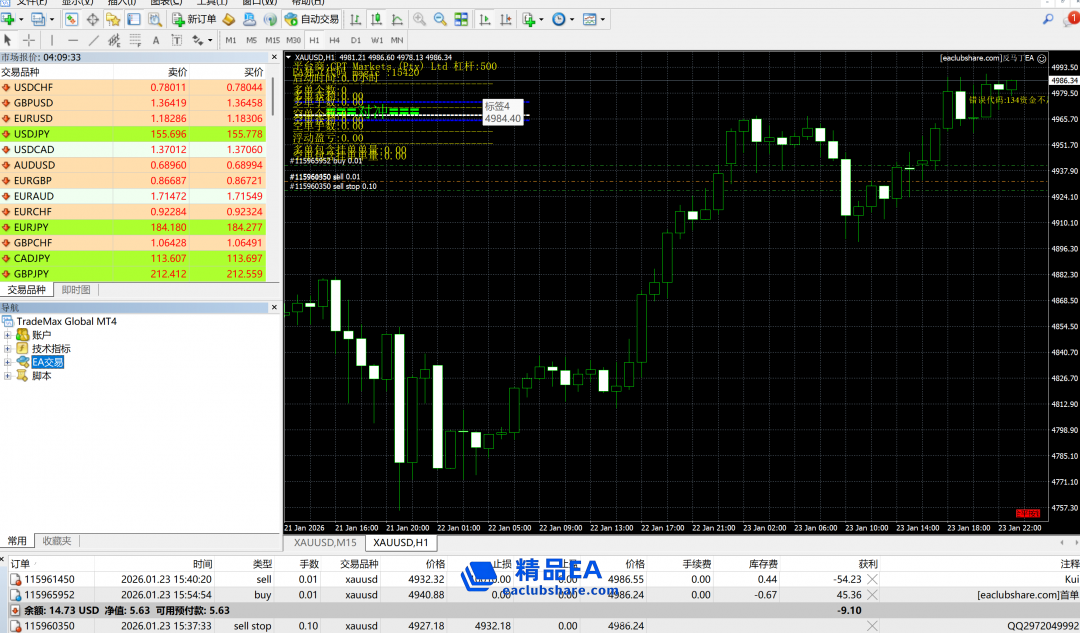
Task: Switch to the XAUUSD,M15 chart tab
Action: point(324,542)
